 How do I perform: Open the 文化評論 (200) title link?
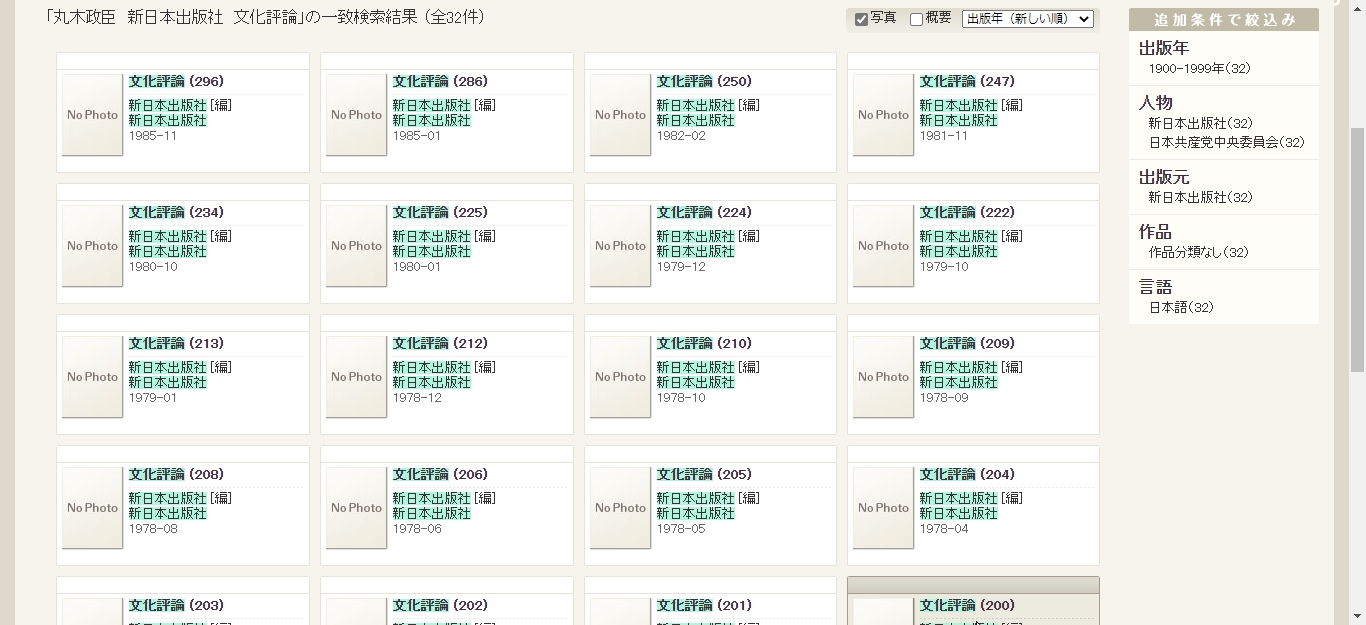[x=967, y=606]
